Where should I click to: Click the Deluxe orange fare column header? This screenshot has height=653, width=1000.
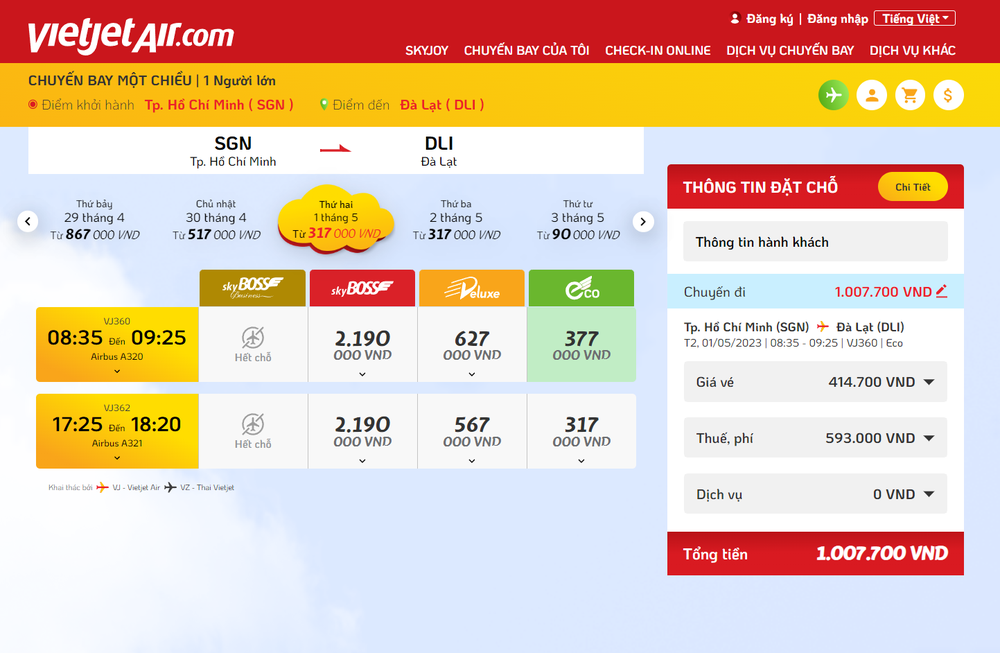click(x=471, y=287)
